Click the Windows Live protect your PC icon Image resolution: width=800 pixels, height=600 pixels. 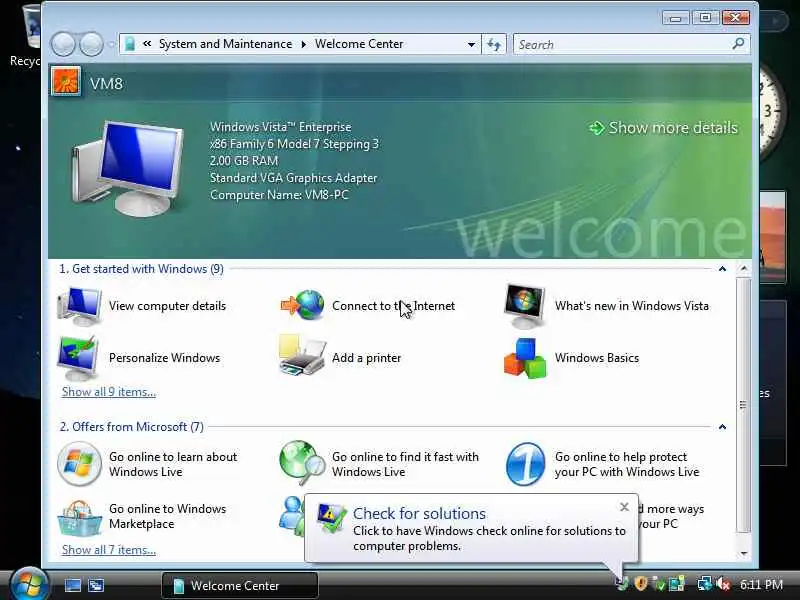pos(525,464)
